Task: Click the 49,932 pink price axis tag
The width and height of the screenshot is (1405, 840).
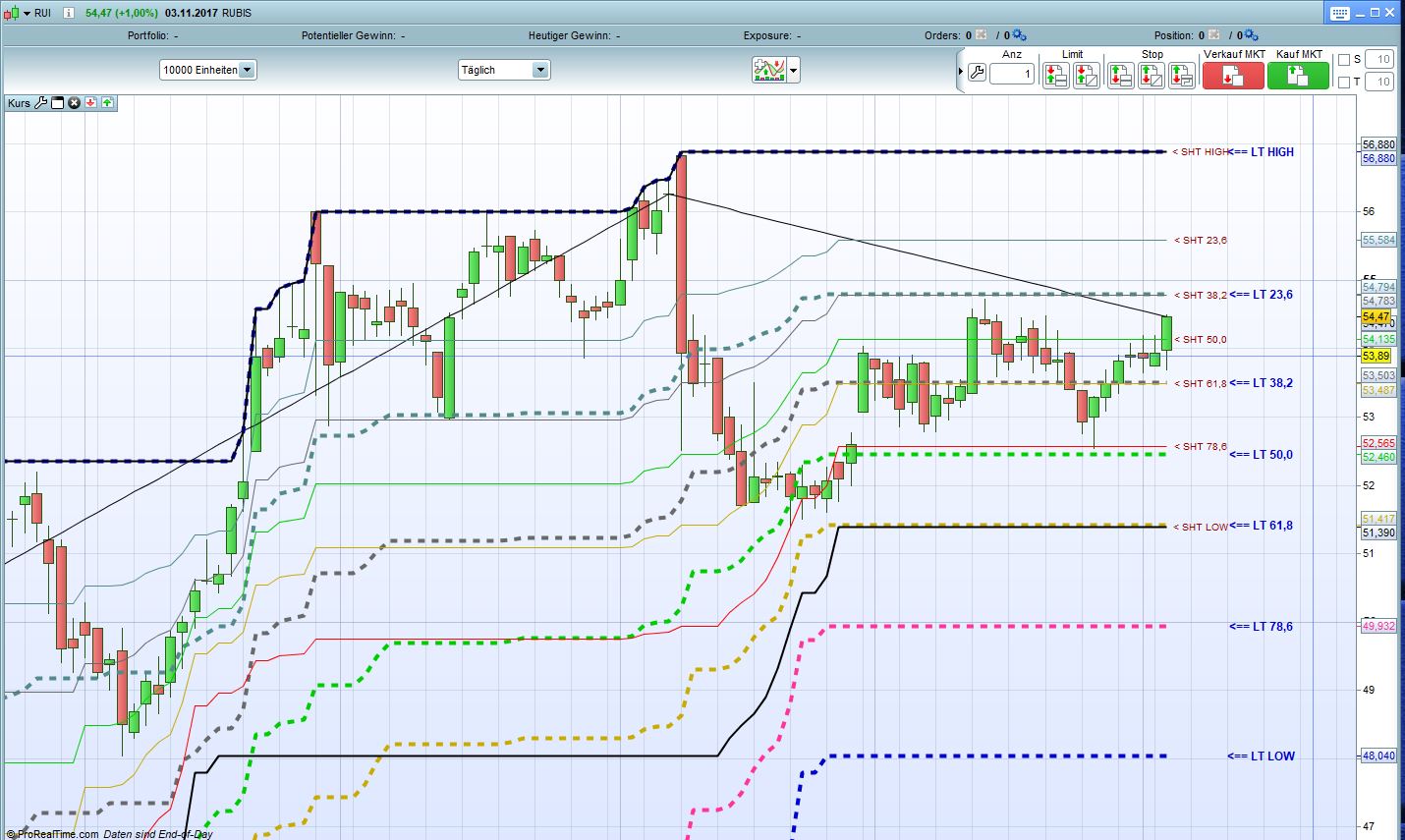Action: click(1378, 626)
